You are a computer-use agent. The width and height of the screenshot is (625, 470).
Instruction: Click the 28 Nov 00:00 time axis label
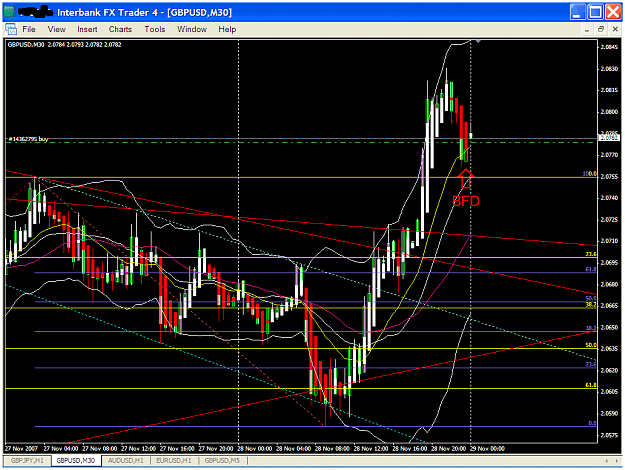click(x=254, y=448)
